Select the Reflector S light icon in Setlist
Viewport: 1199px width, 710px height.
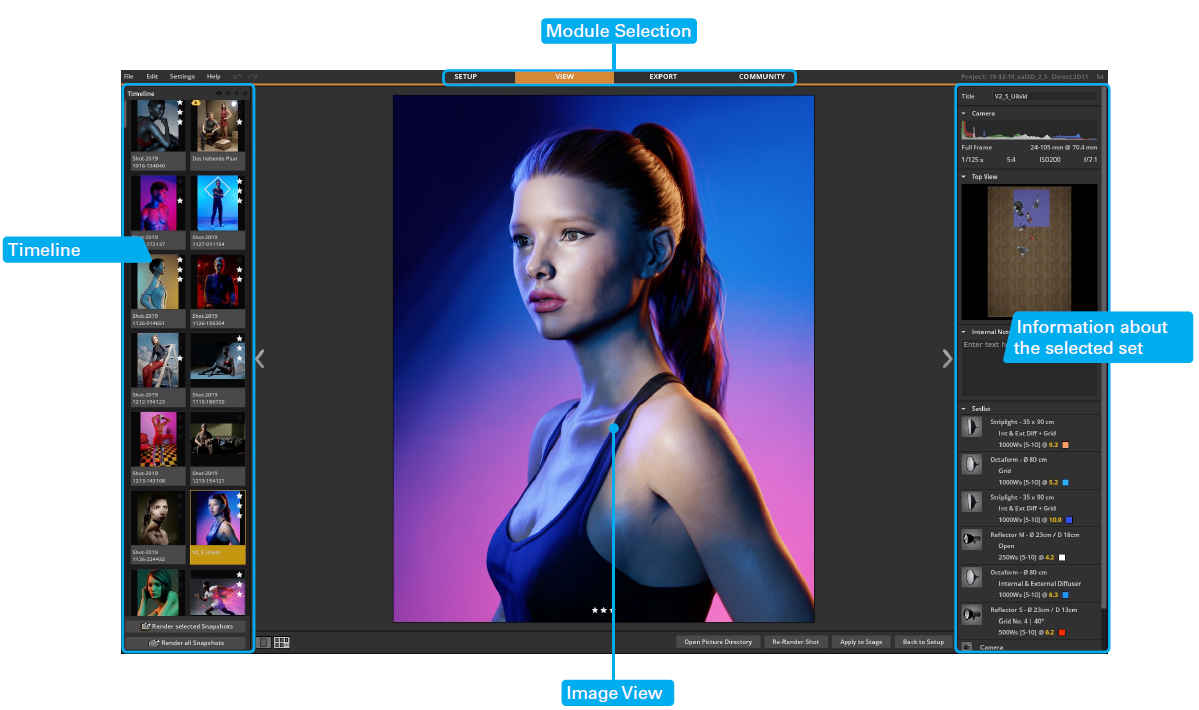point(971,615)
